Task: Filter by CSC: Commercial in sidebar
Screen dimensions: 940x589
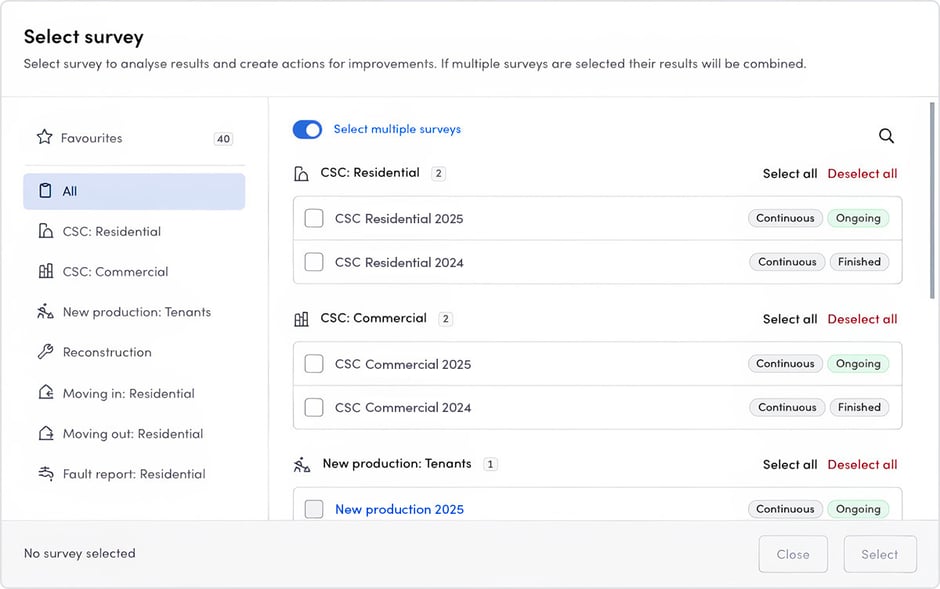Action: coord(134,271)
